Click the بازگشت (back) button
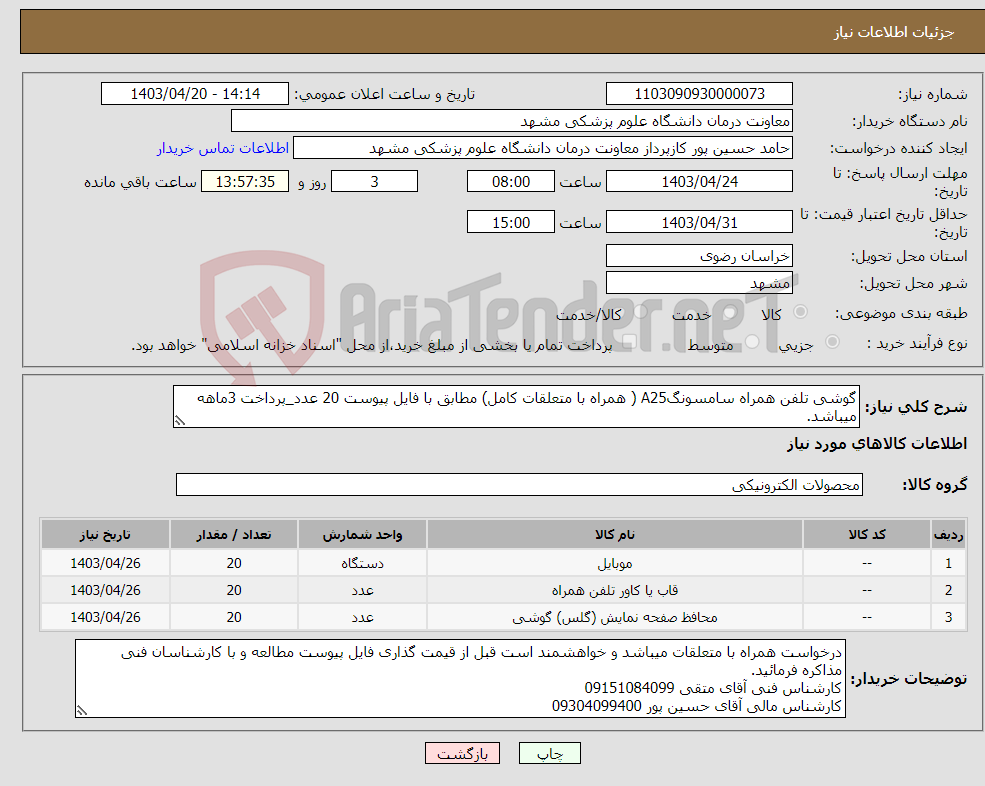 point(462,753)
